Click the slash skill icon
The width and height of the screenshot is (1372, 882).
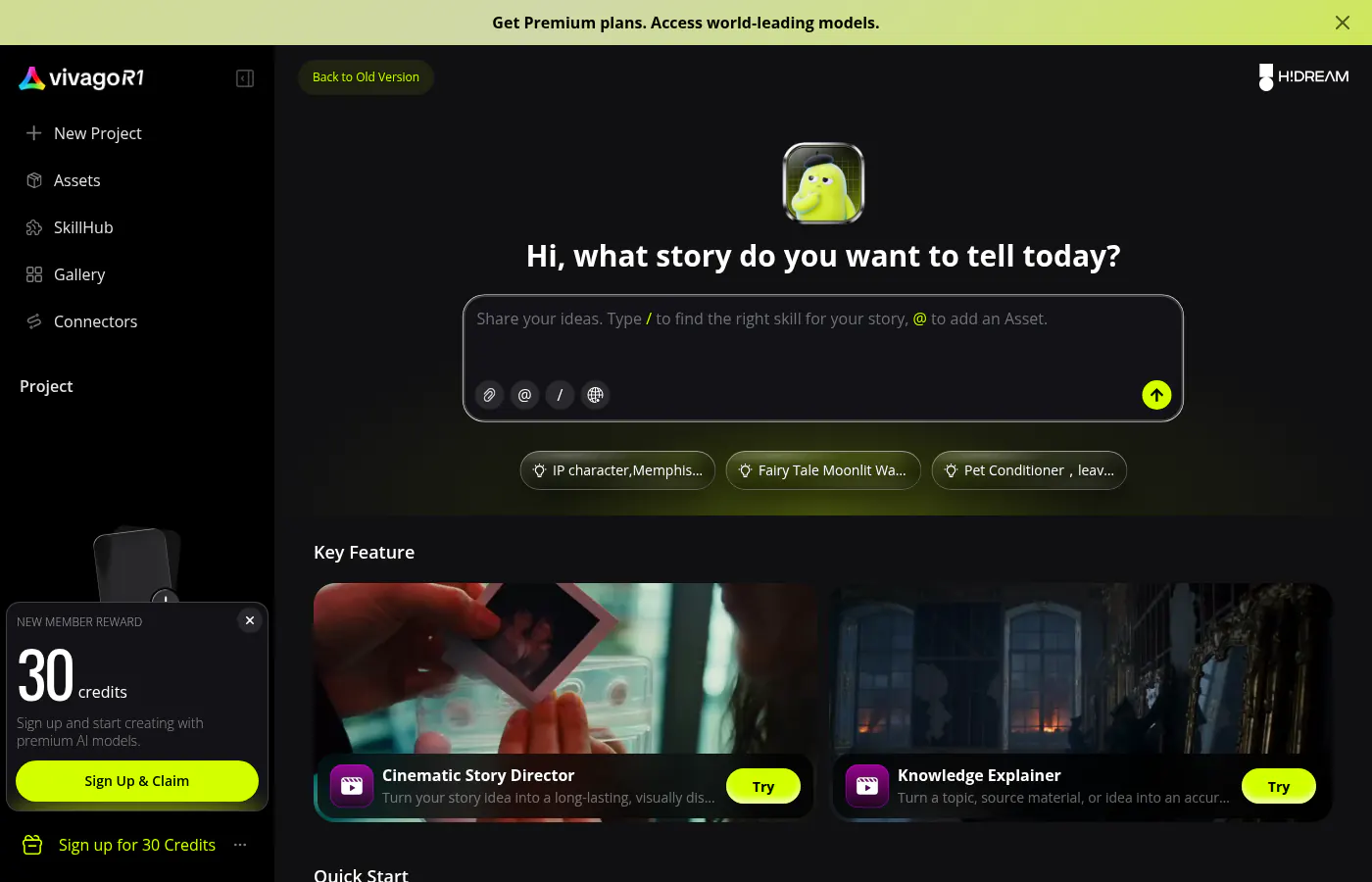pos(560,395)
